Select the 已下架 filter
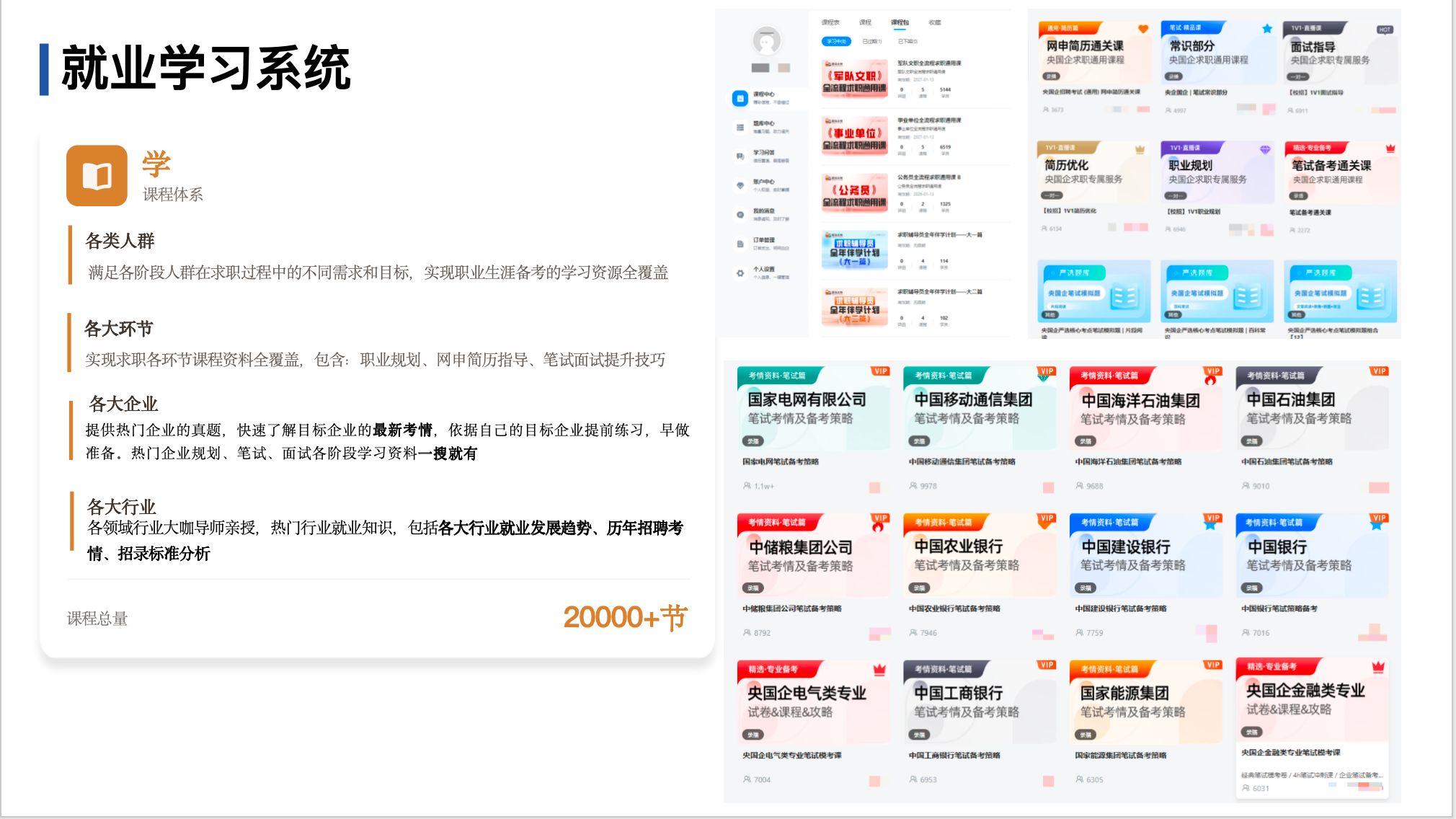Image resolution: width=1456 pixels, height=819 pixels. click(x=907, y=42)
